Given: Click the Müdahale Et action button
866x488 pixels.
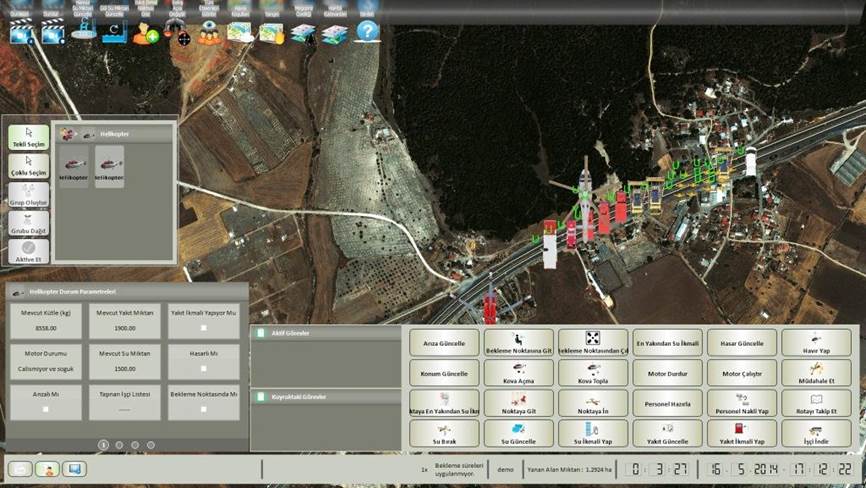Looking at the screenshot, I should click(815, 373).
